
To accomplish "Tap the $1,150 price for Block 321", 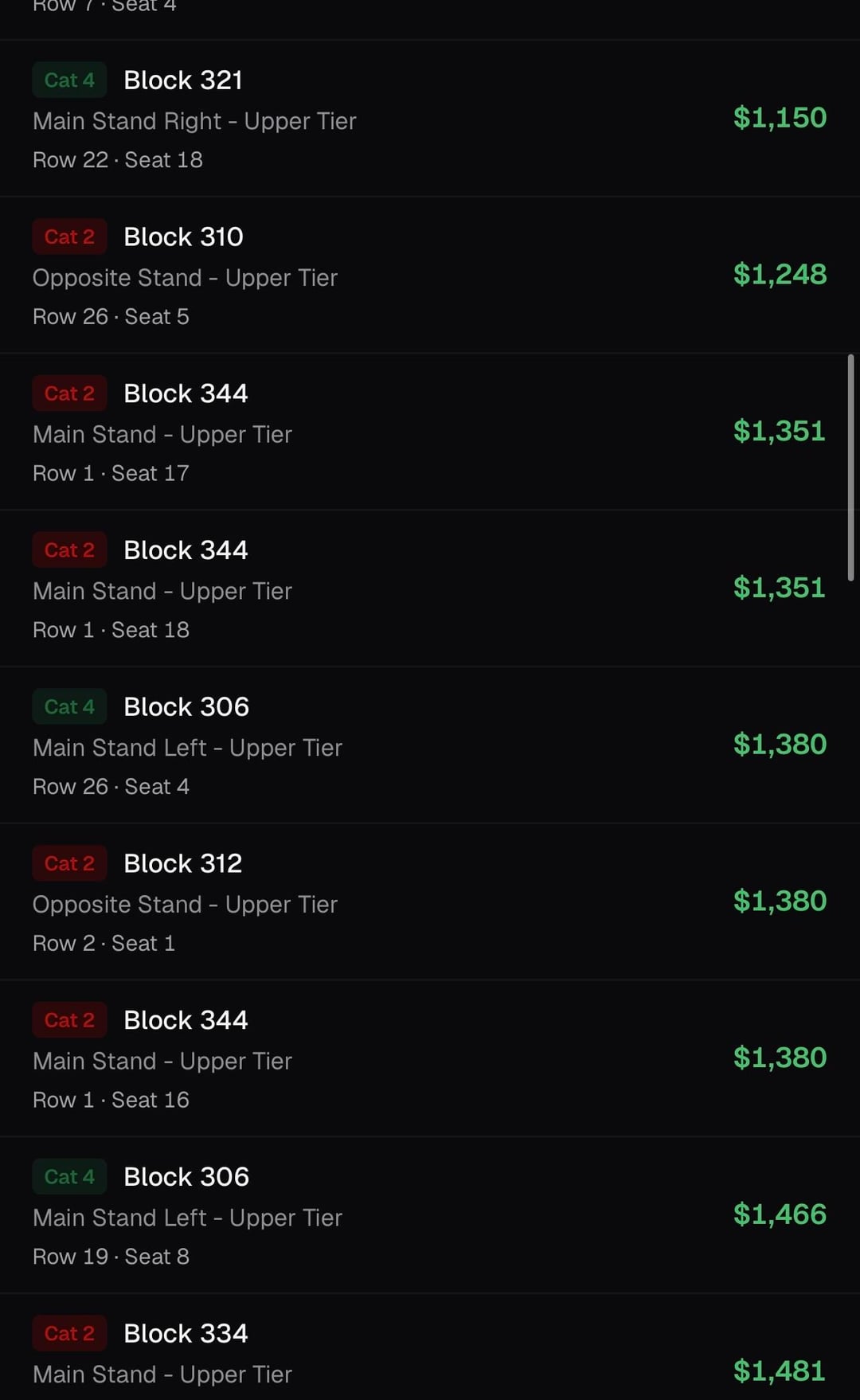I will tap(780, 118).
